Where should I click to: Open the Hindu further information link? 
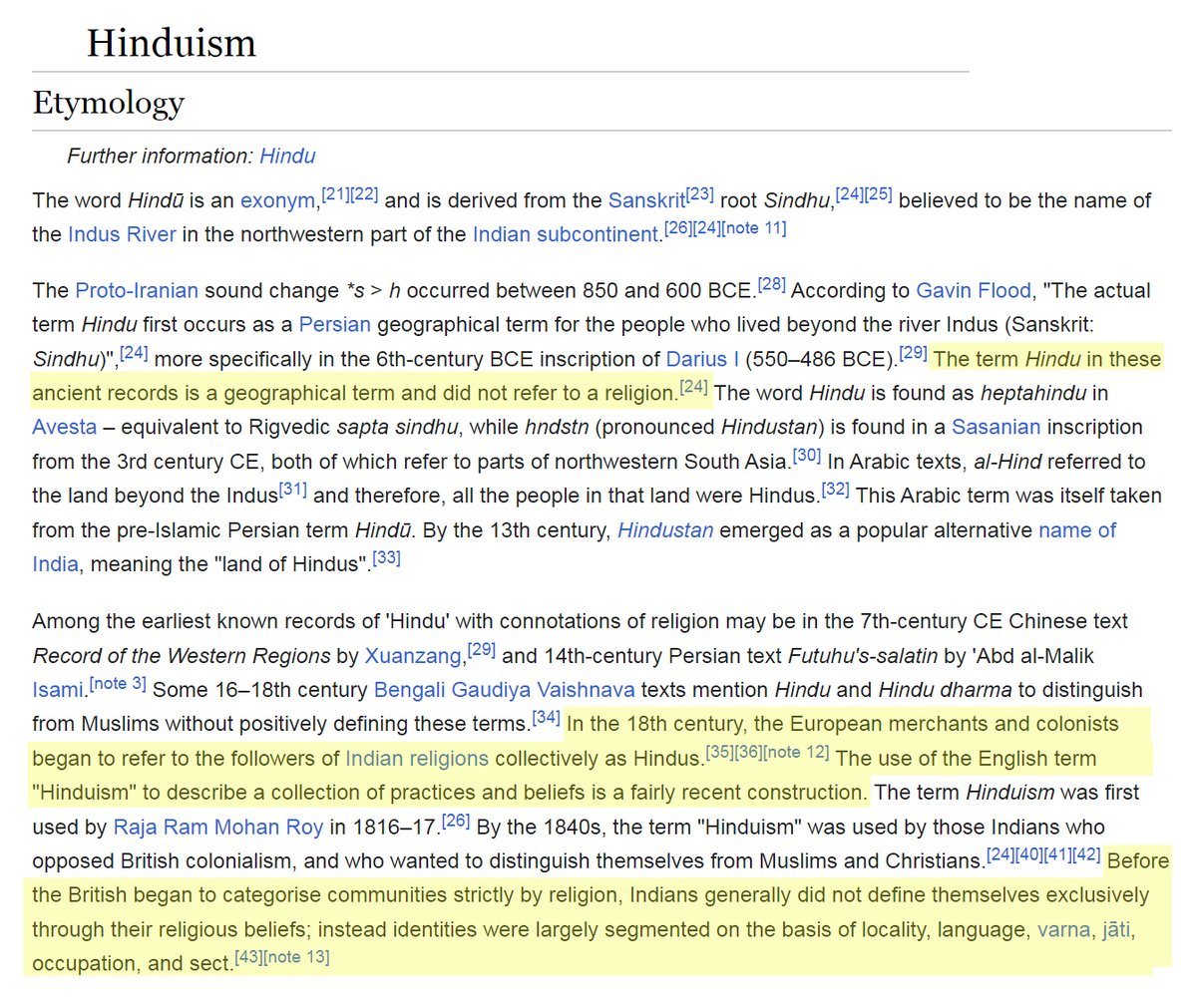tap(287, 157)
